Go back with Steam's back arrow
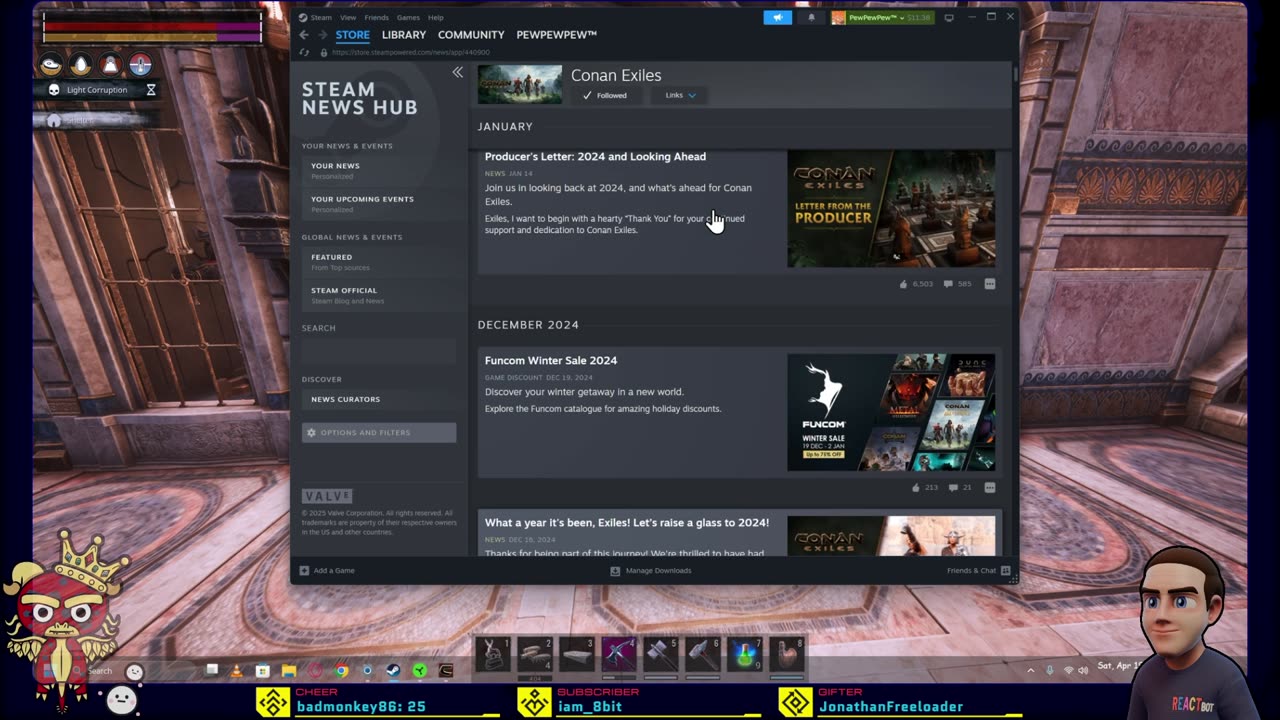The width and height of the screenshot is (1280, 720). click(x=304, y=35)
